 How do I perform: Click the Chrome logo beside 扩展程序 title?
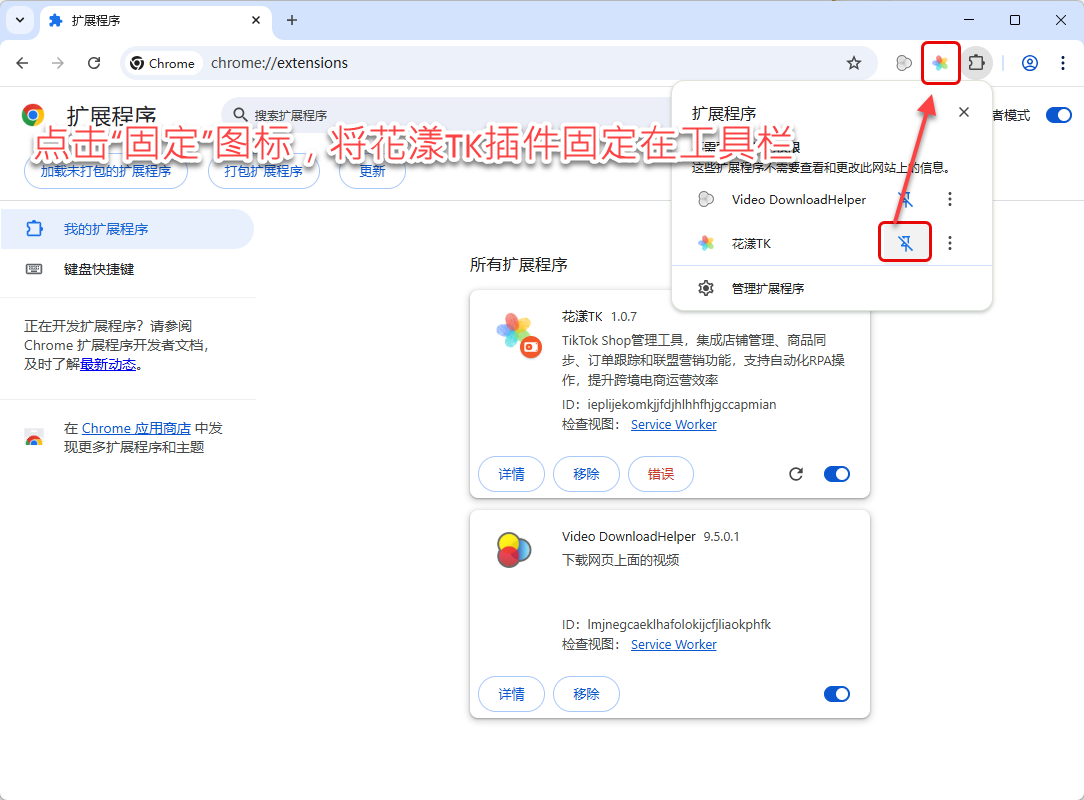click(32, 115)
